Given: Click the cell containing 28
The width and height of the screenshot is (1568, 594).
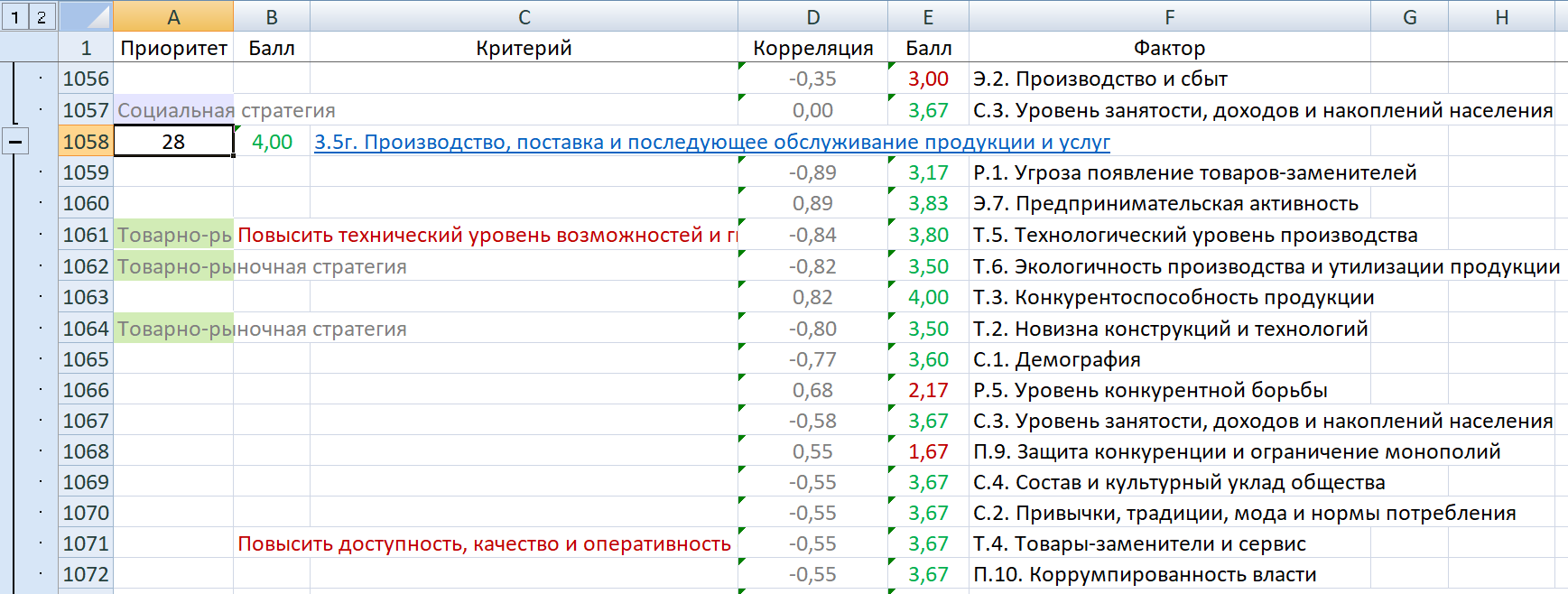Looking at the screenshot, I should [x=173, y=142].
